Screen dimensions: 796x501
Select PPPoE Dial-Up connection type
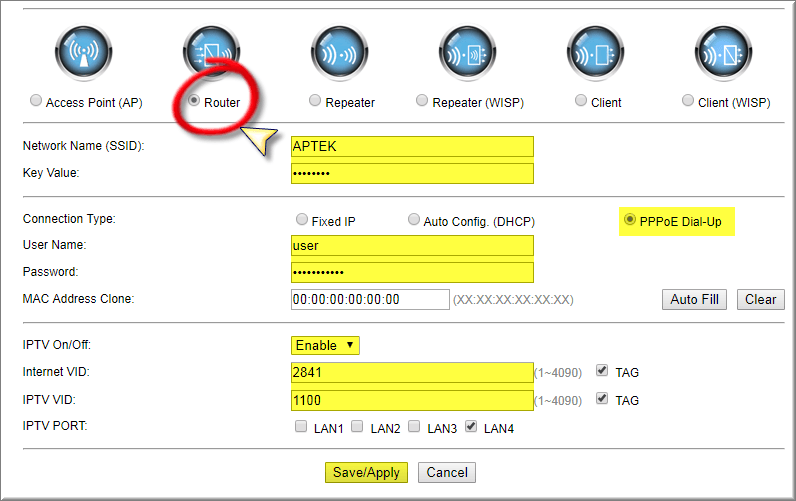coord(630,220)
